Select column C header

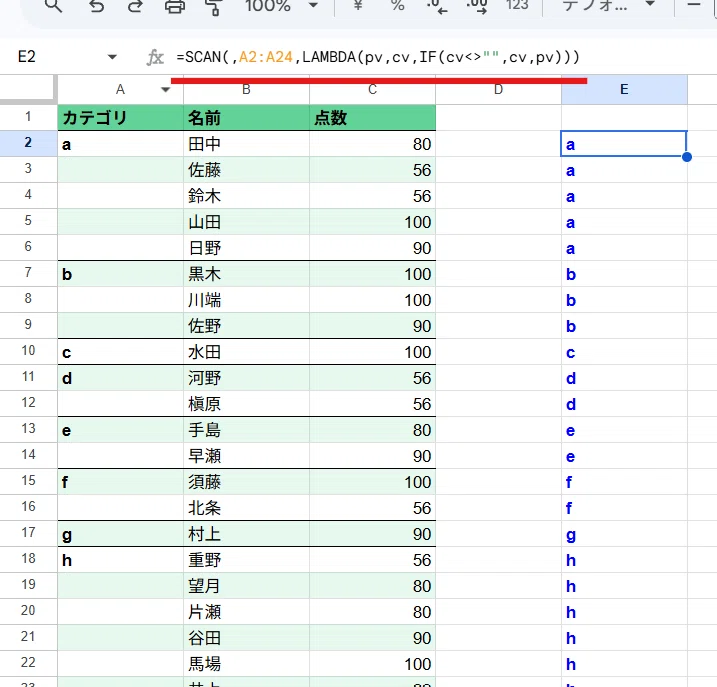click(x=373, y=90)
